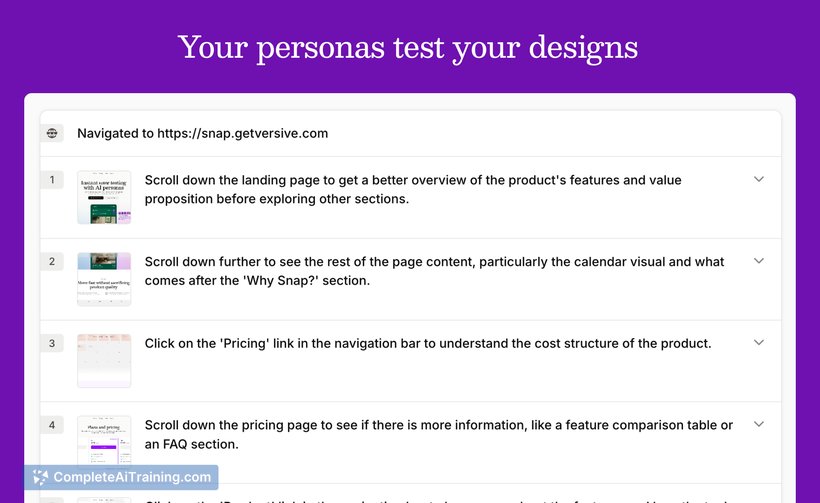The height and width of the screenshot is (503, 820).
Task: Expand step 2 with its chevron
Action: tap(758, 261)
